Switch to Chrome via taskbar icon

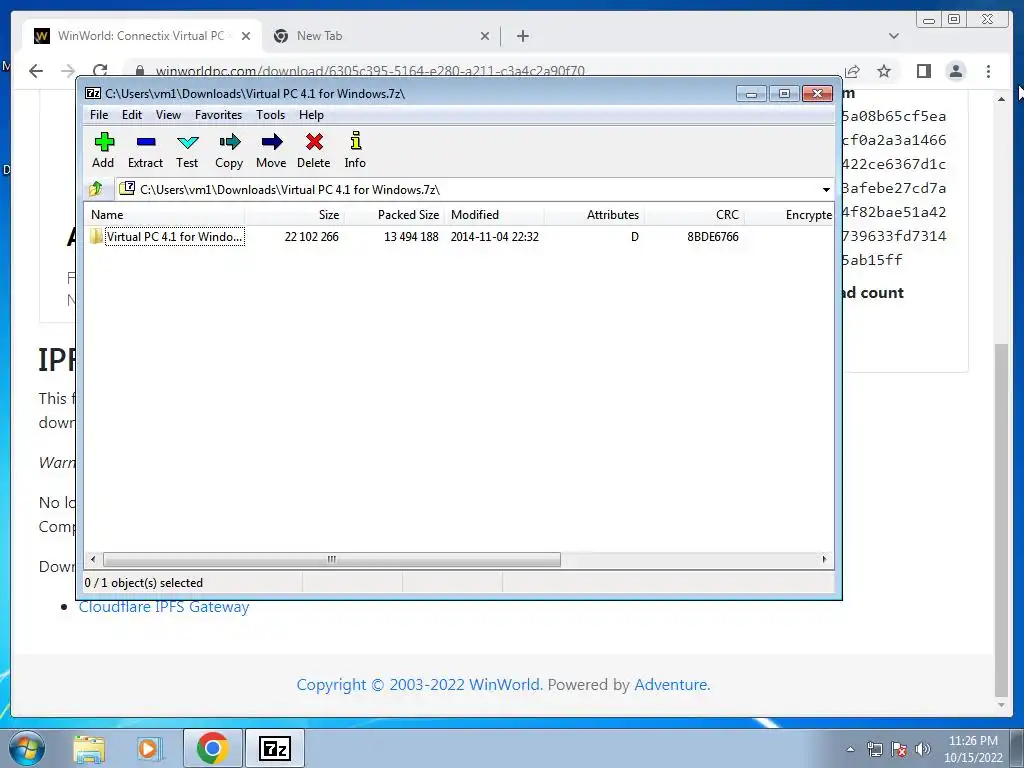click(212, 748)
